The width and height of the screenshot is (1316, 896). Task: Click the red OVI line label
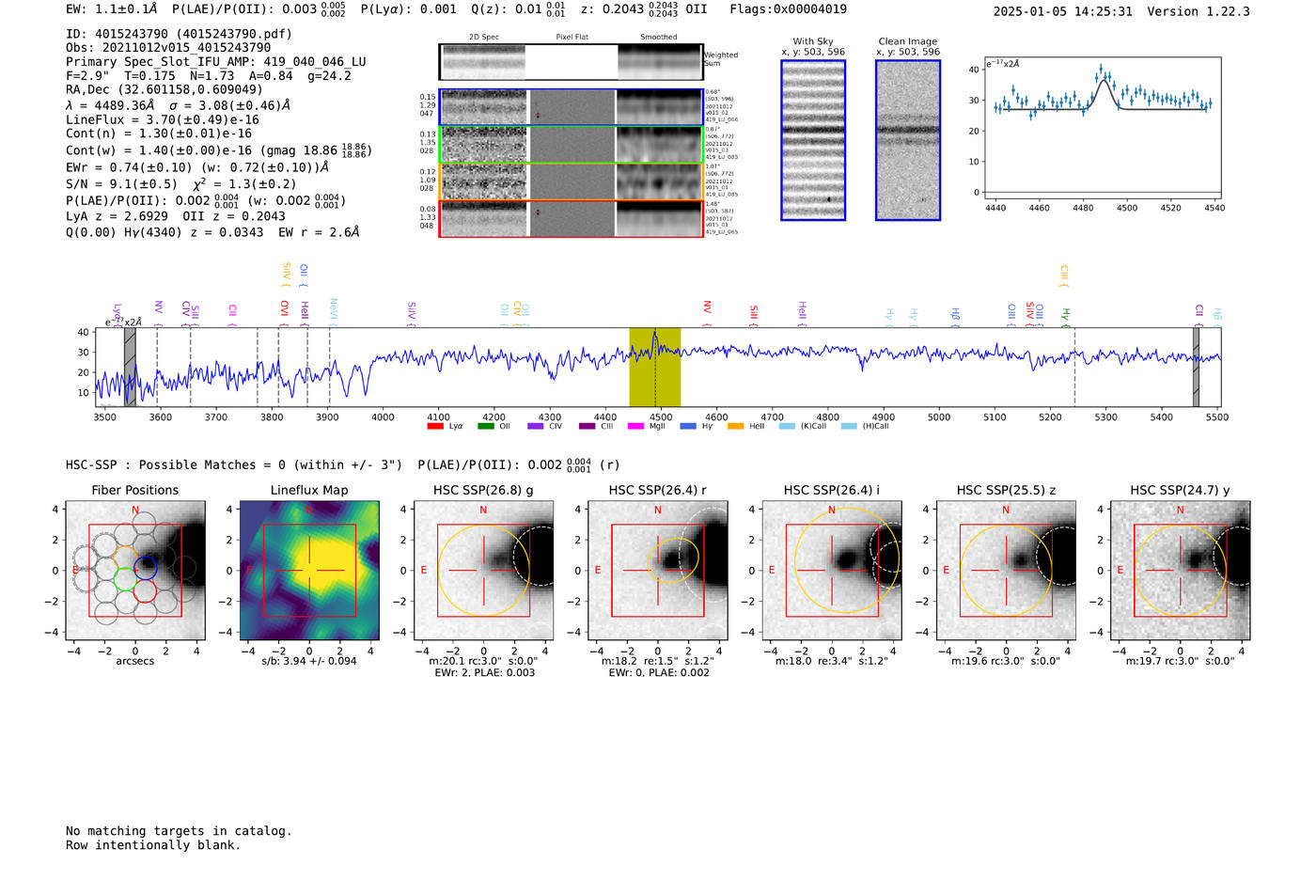284,311
